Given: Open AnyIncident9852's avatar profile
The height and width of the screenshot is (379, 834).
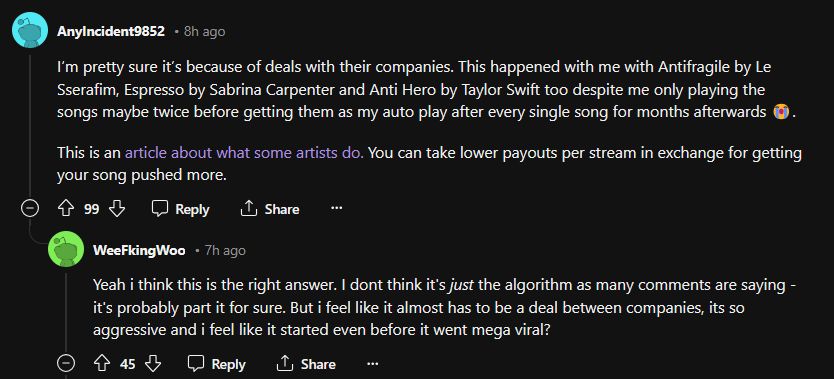Looking at the screenshot, I should point(30,30).
